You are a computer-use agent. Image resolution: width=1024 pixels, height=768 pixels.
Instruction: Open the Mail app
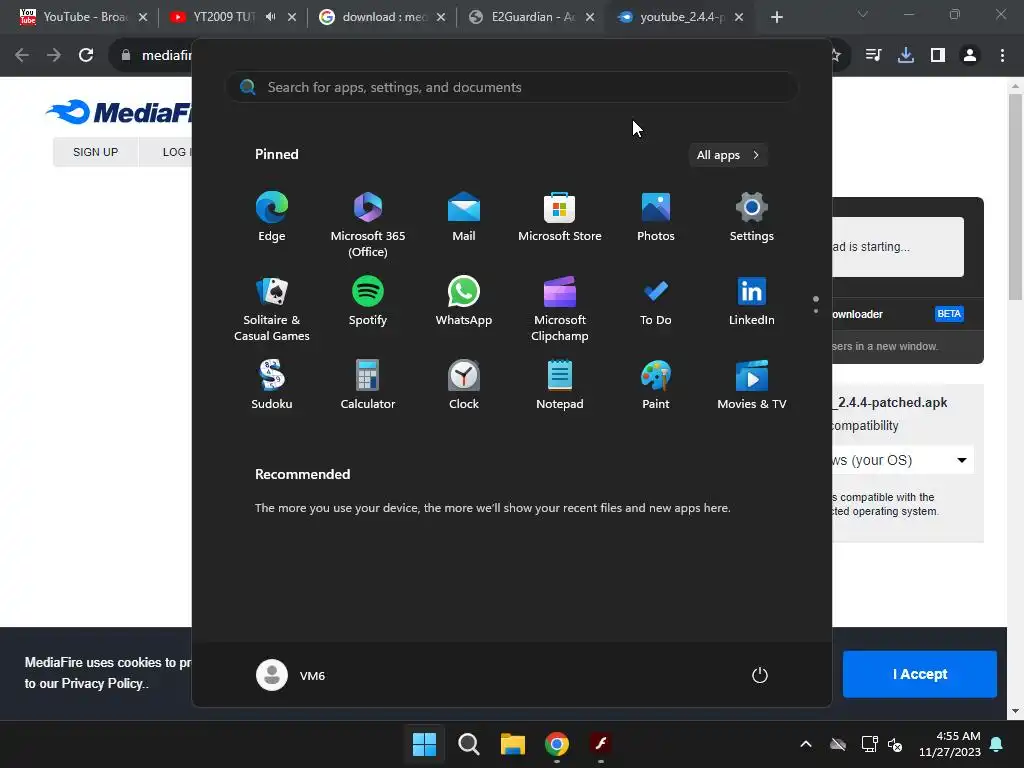464,217
